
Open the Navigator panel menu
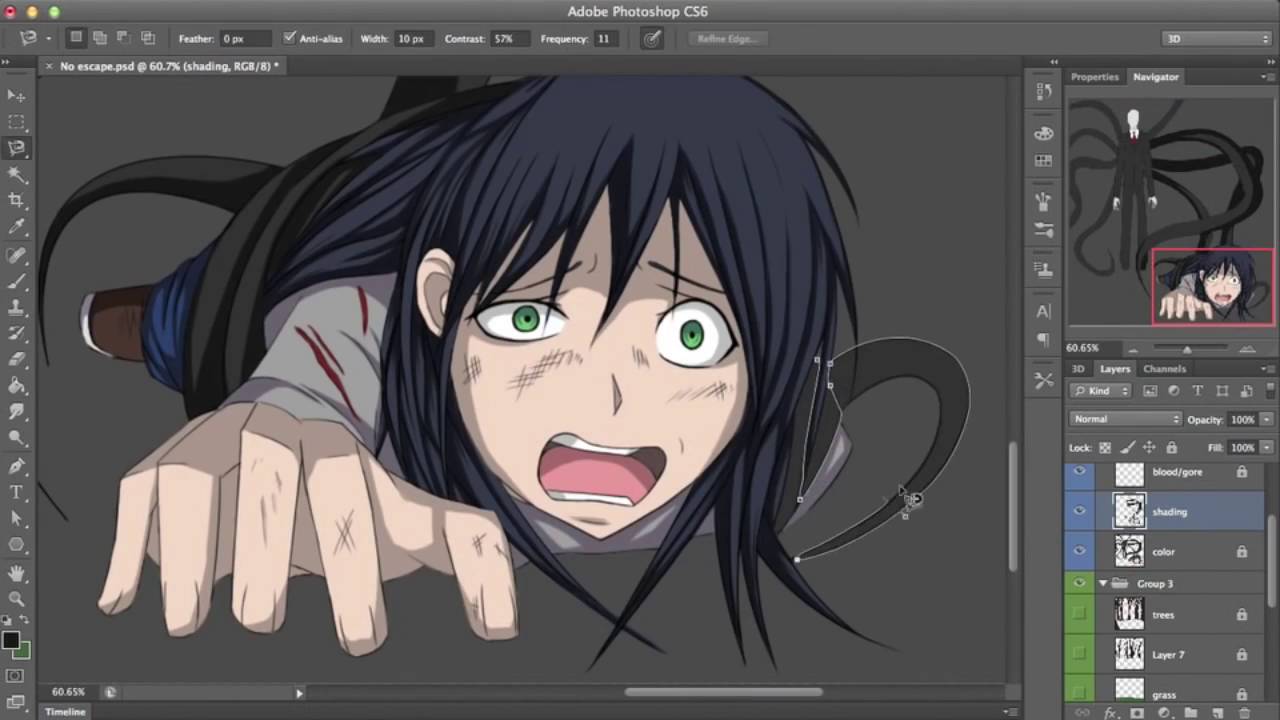(1268, 77)
